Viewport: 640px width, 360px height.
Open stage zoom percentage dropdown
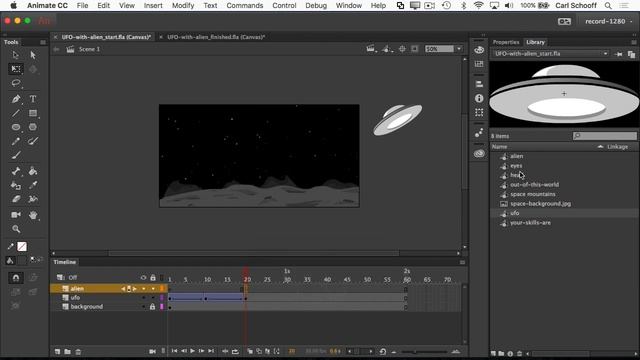pos(459,49)
